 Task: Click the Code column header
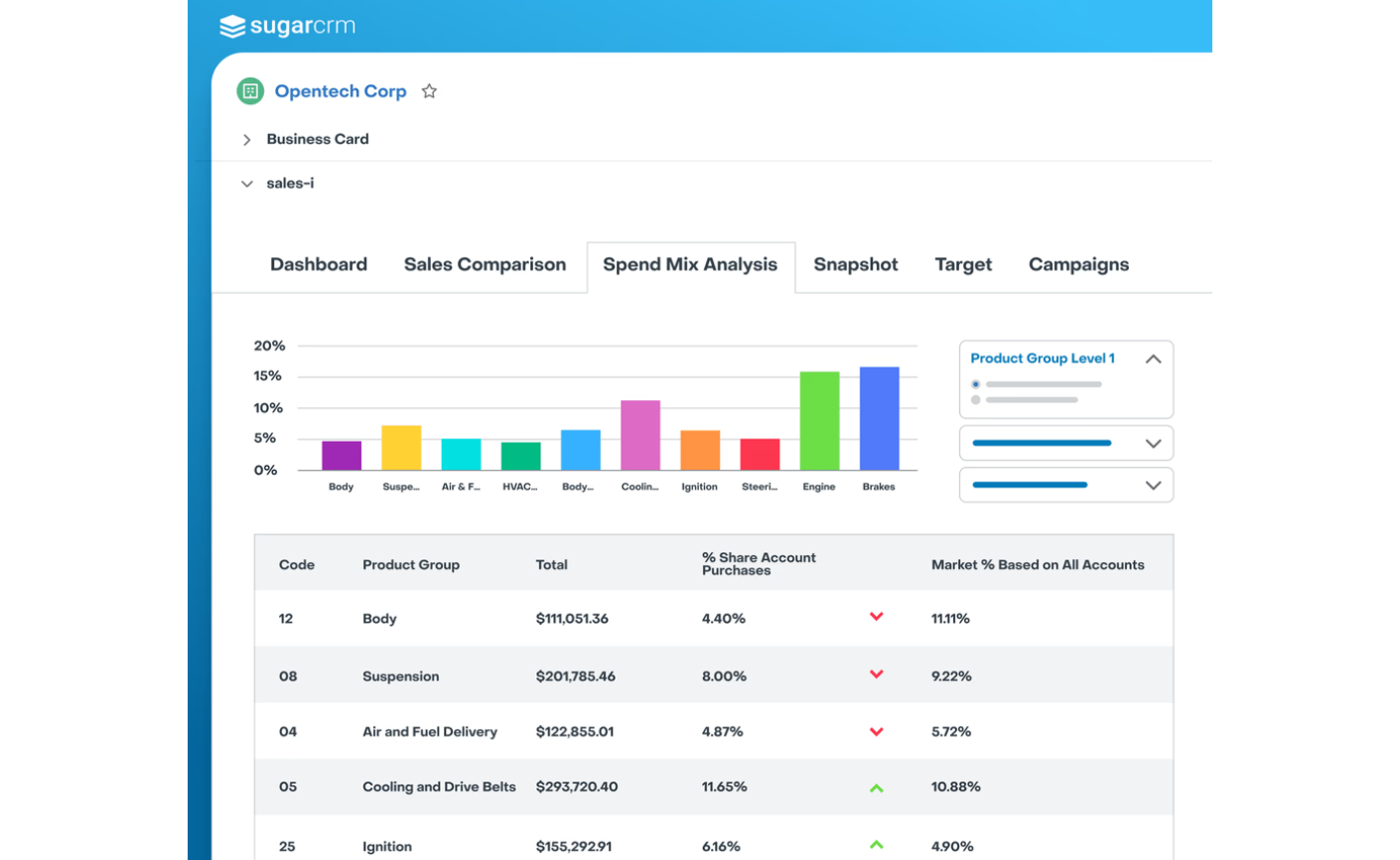[x=297, y=565]
